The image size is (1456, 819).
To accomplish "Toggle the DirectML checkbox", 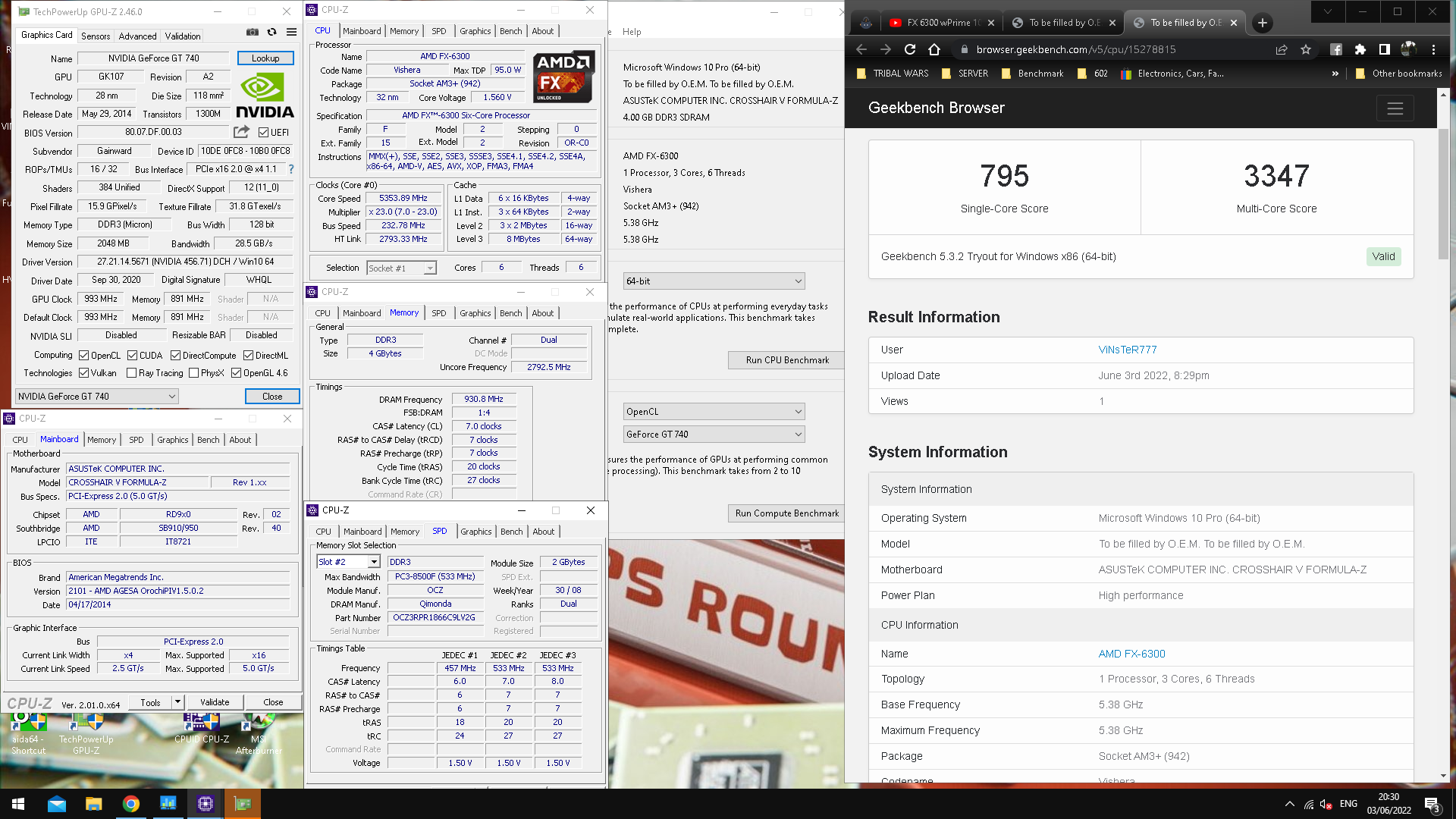I will 248,355.
